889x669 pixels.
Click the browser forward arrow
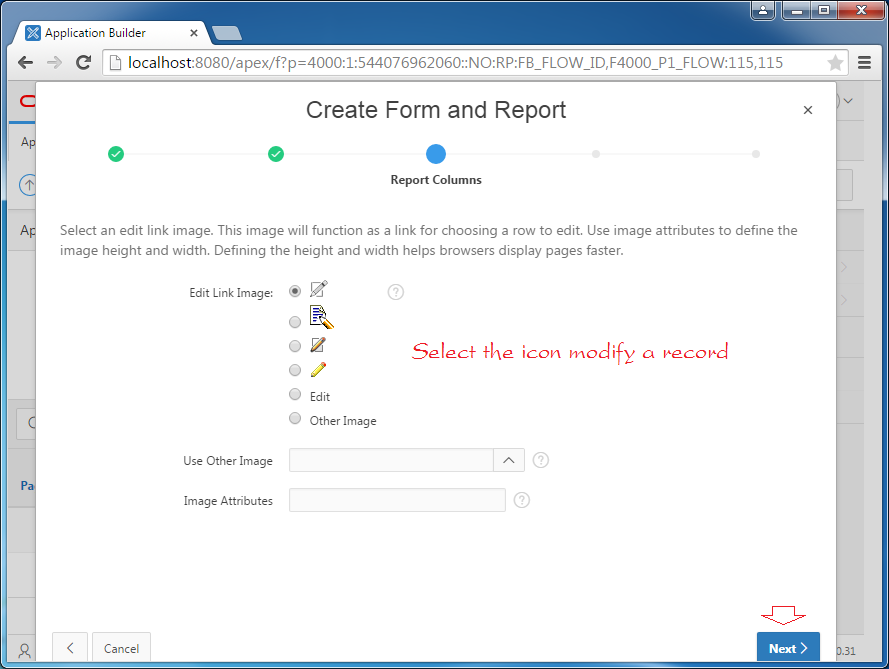[54, 62]
